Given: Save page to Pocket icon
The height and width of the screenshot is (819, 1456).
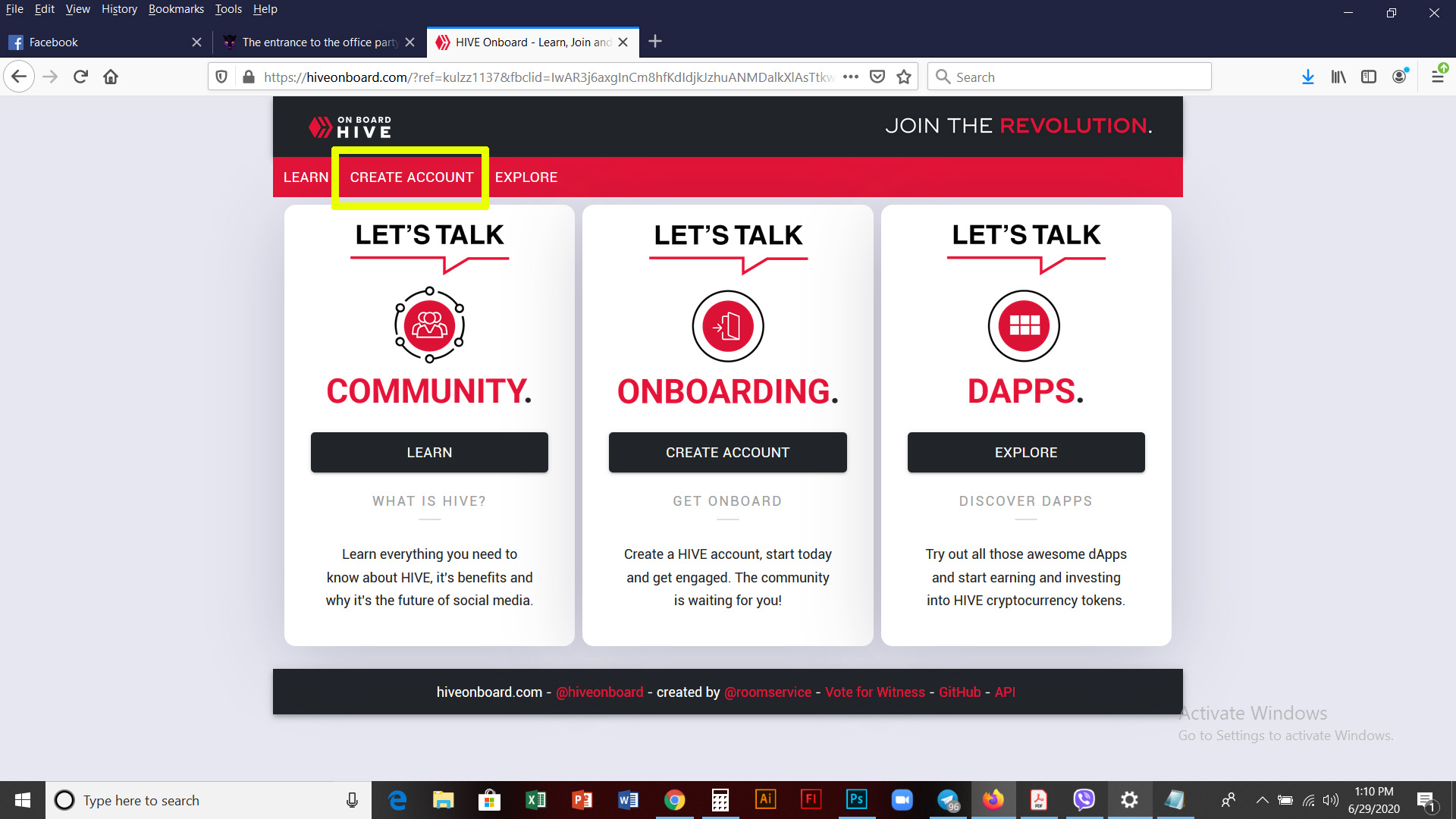Looking at the screenshot, I should 877,77.
